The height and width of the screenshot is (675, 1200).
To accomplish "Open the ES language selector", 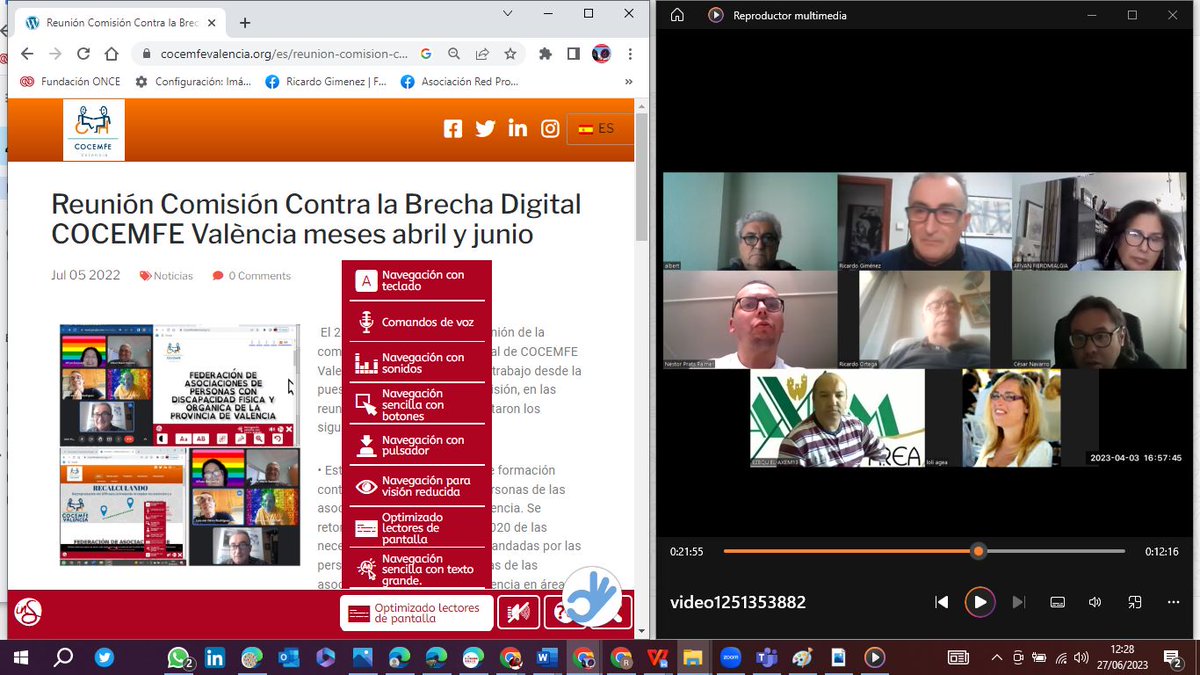I will (x=600, y=128).
